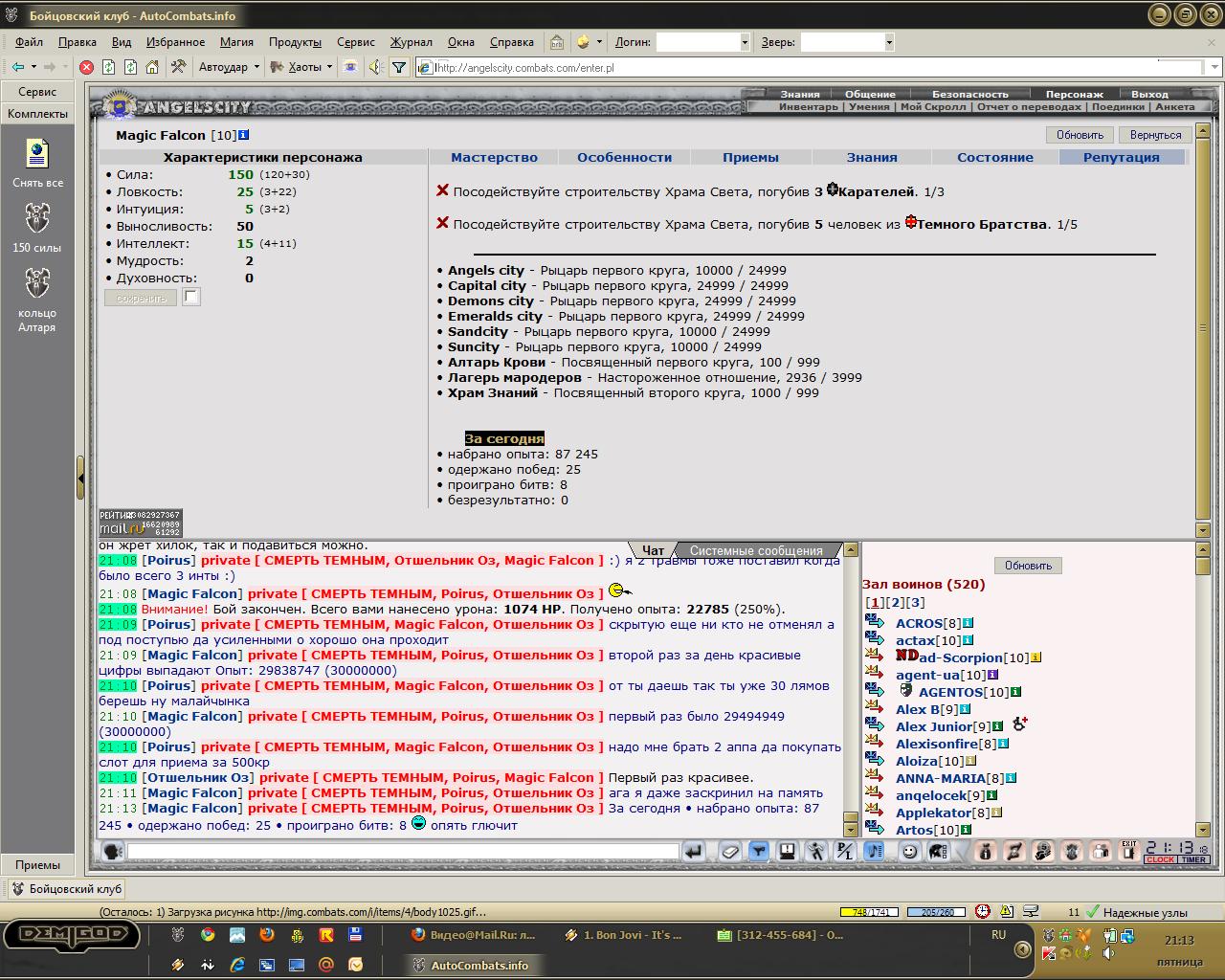Click the Снять все icon in sidebar
The image size is (1225, 980).
(x=36, y=154)
